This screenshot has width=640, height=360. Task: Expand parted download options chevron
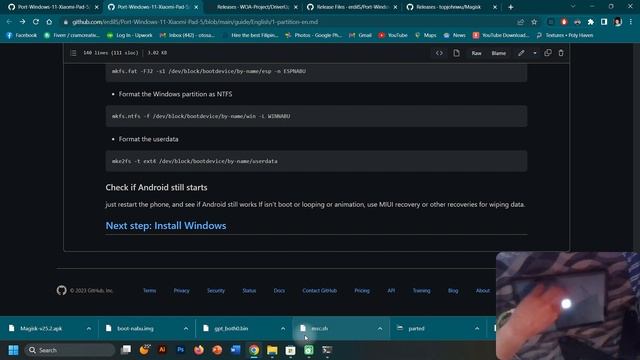477,329
